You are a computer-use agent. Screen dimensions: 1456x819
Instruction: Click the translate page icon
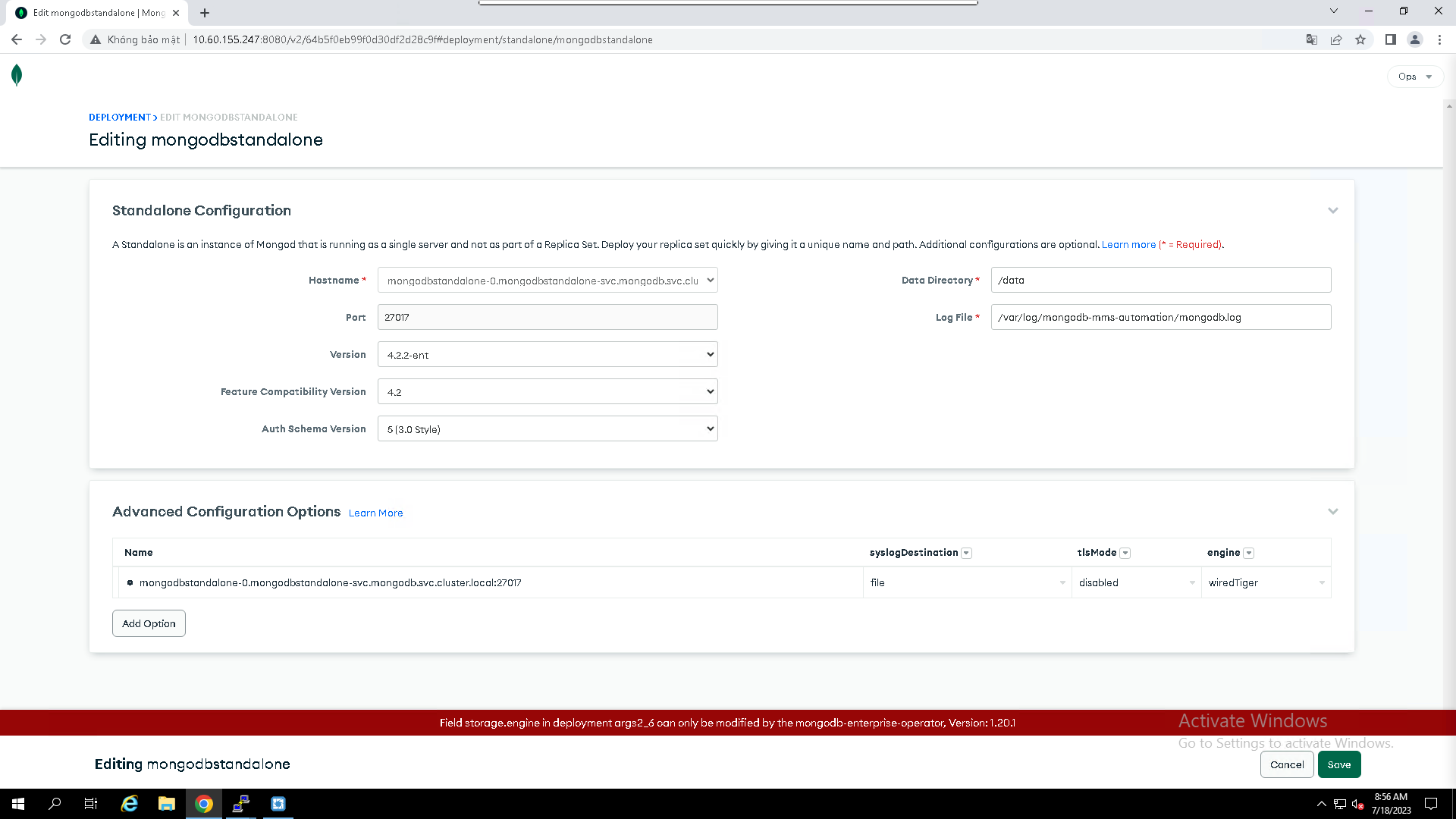click(x=1311, y=39)
